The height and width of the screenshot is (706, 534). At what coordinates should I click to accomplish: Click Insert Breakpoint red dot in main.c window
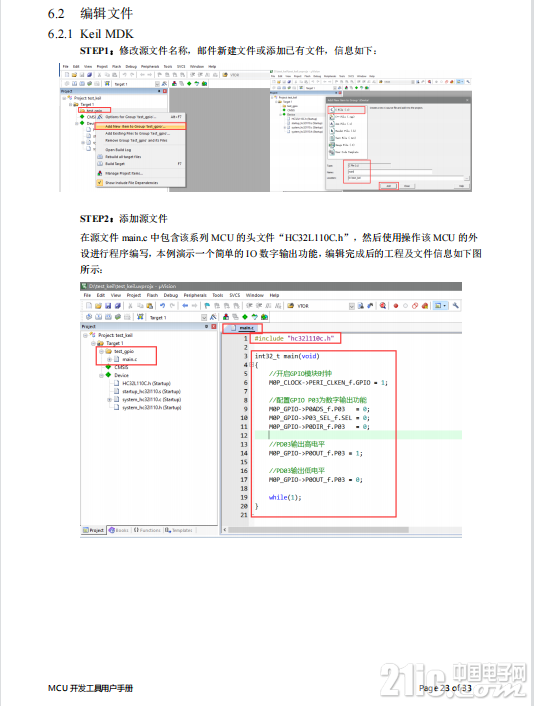(396, 306)
